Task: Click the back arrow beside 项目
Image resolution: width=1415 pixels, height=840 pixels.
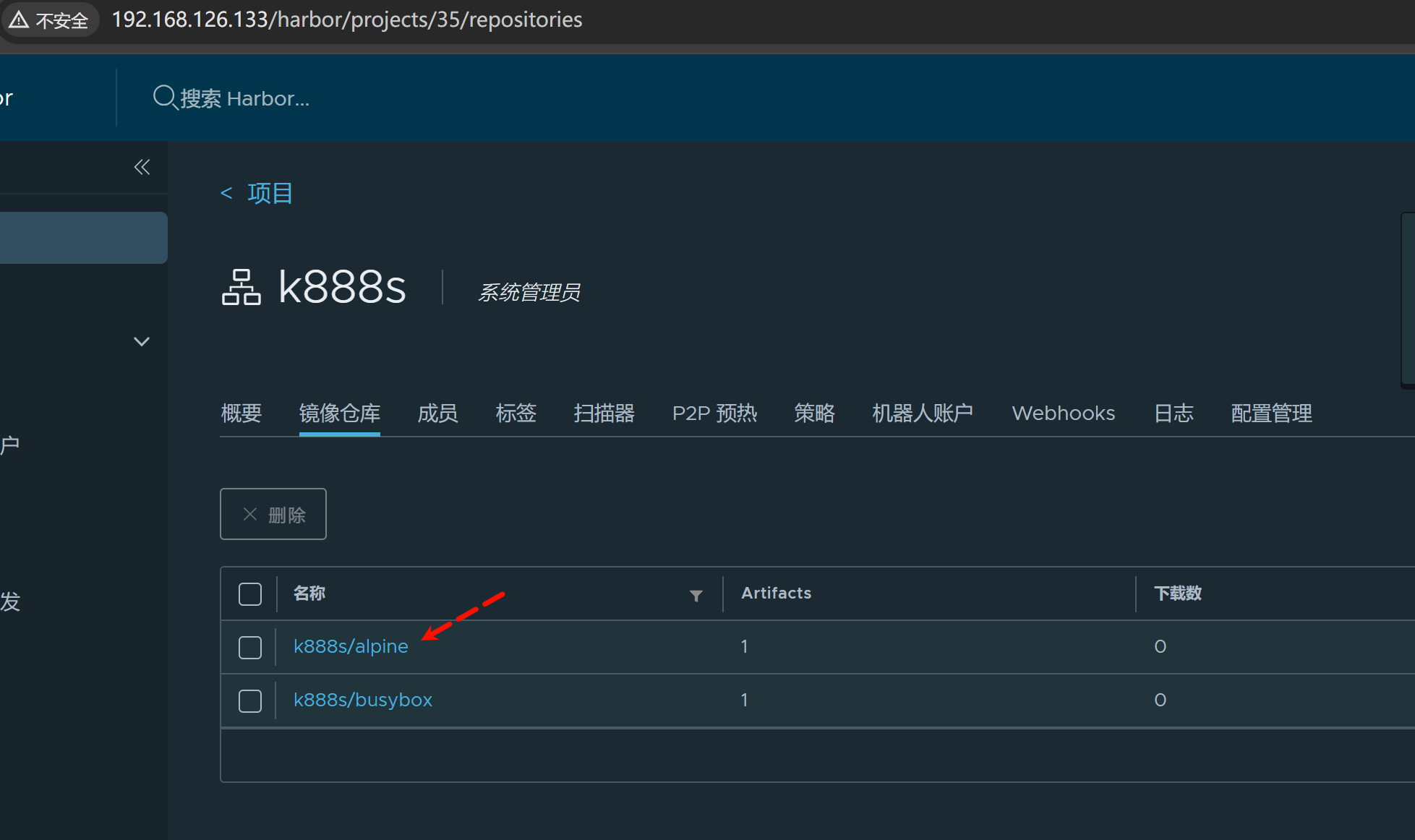Action: click(x=226, y=193)
